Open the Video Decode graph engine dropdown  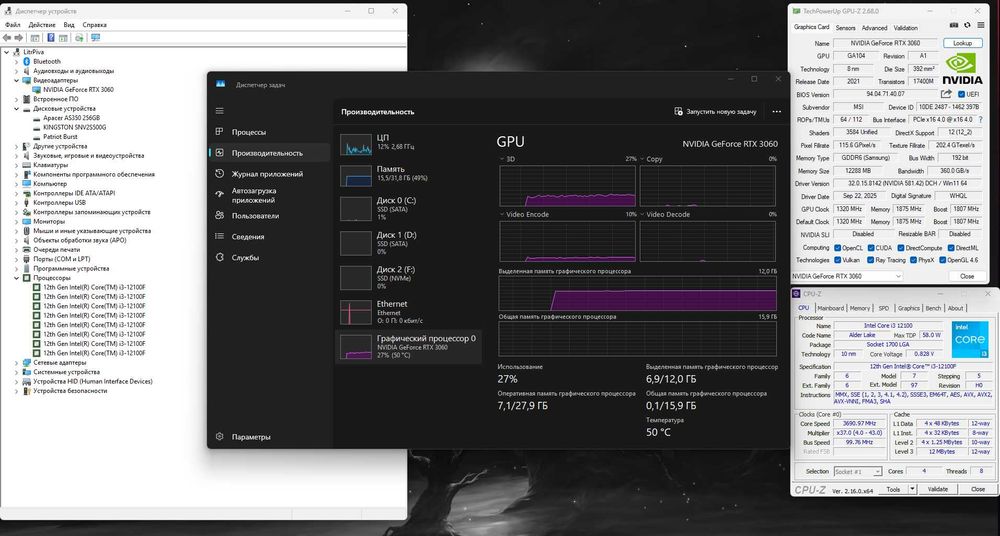click(x=642, y=214)
